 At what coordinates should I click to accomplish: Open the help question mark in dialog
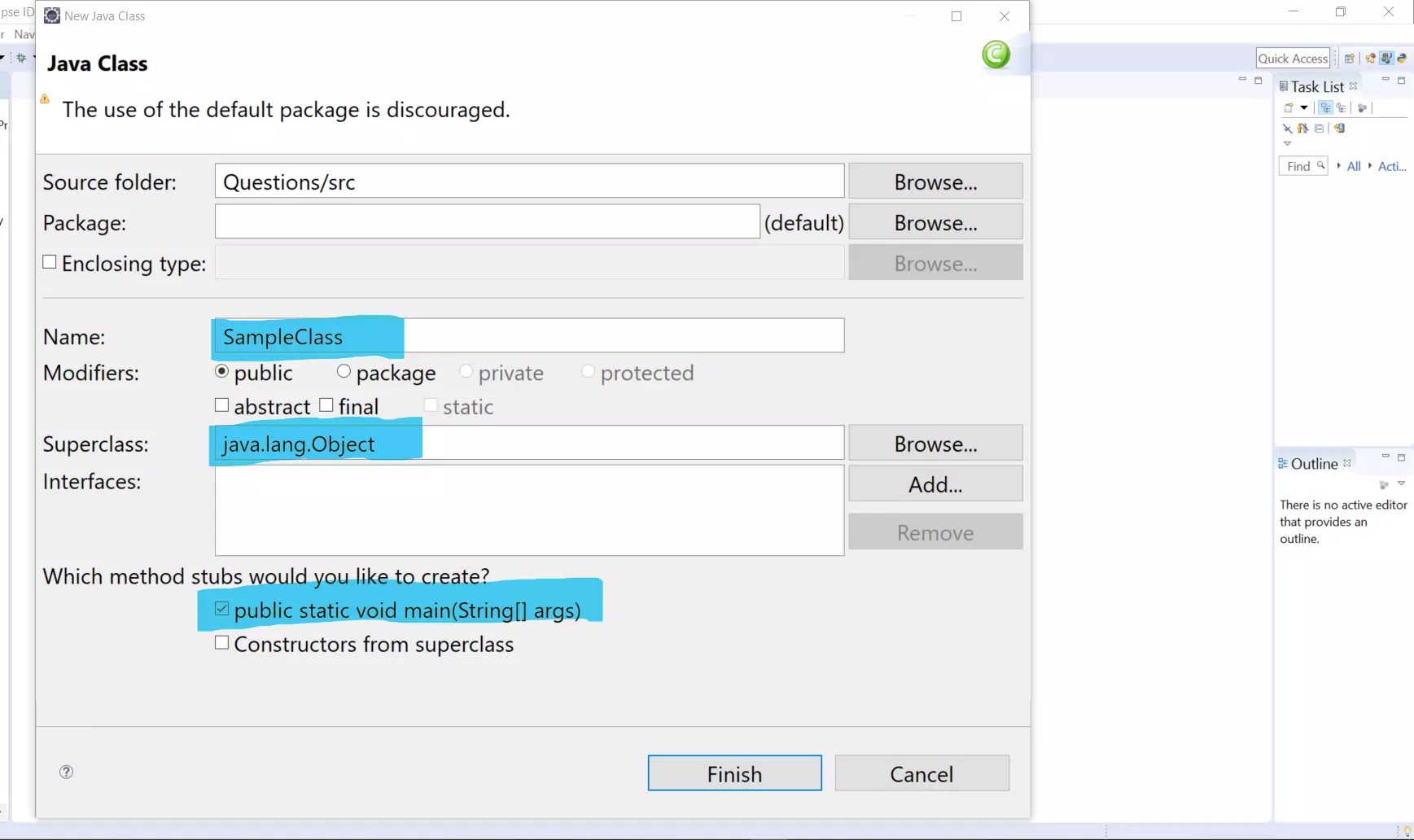coord(65,772)
